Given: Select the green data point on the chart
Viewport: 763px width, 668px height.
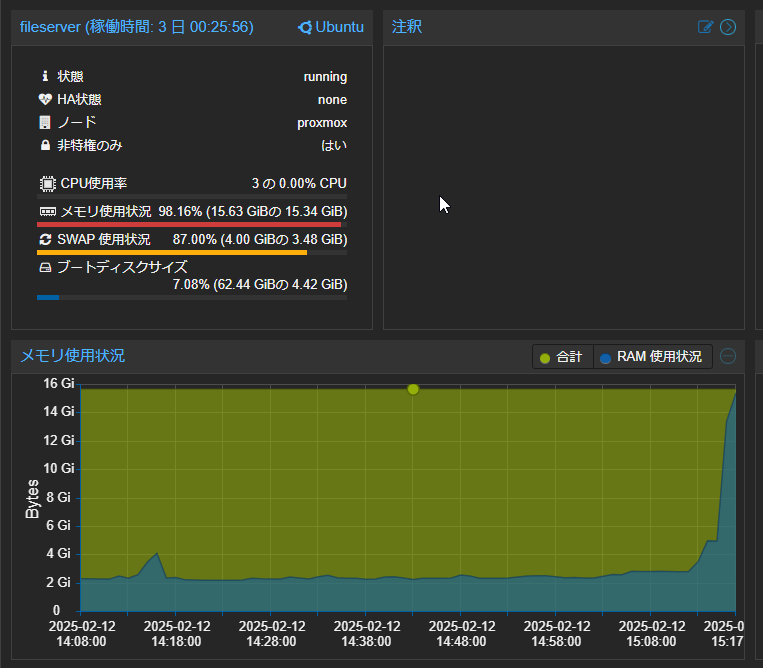Looking at the screenshot, I should [x=413, y=389].
